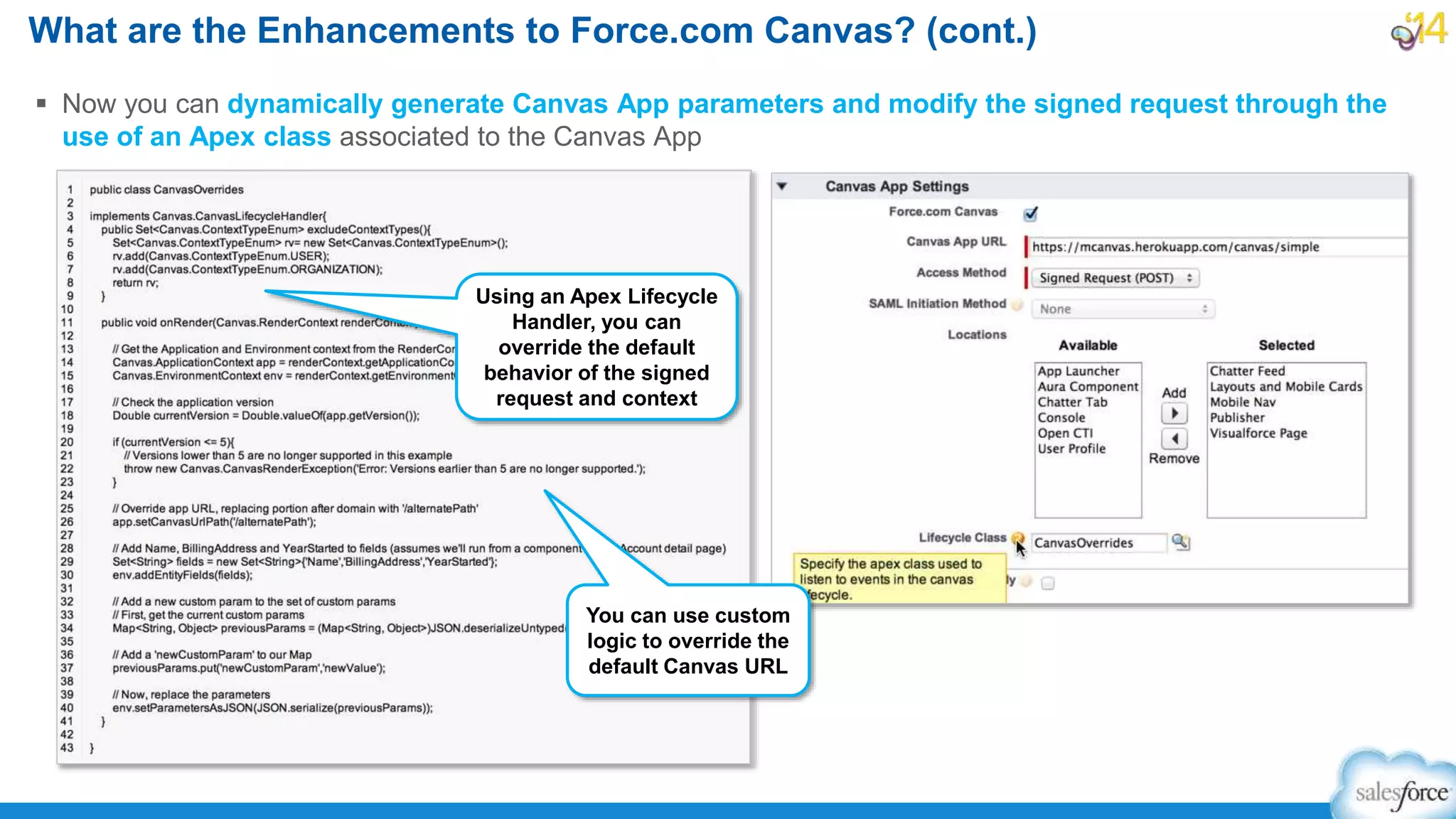Image resolution: width=1456 pixels, height=819 pixels.
Task: Click the previousParams.put code line
Action: [249, 668]
